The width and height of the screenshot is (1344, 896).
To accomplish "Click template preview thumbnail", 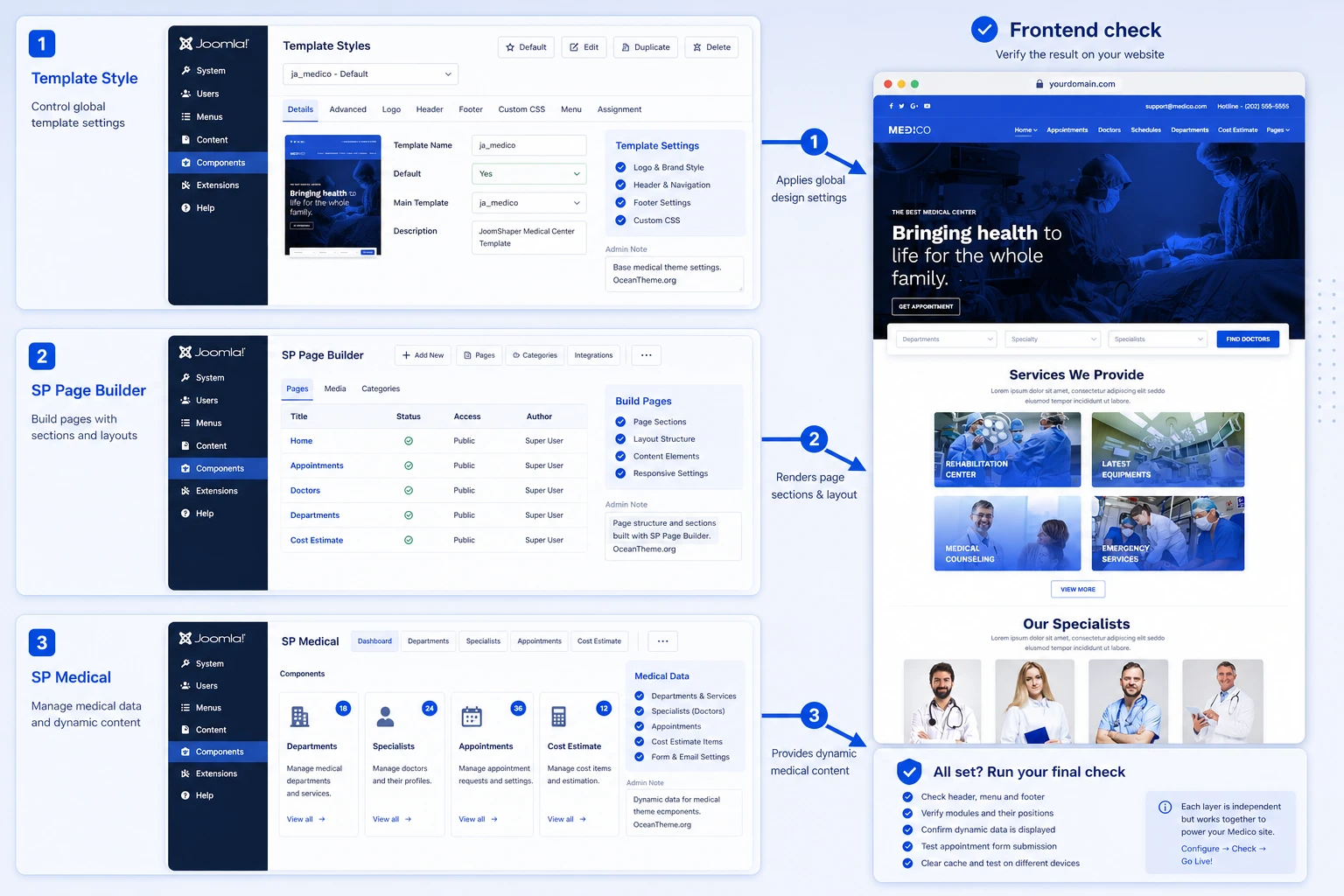I will (333, 196).
